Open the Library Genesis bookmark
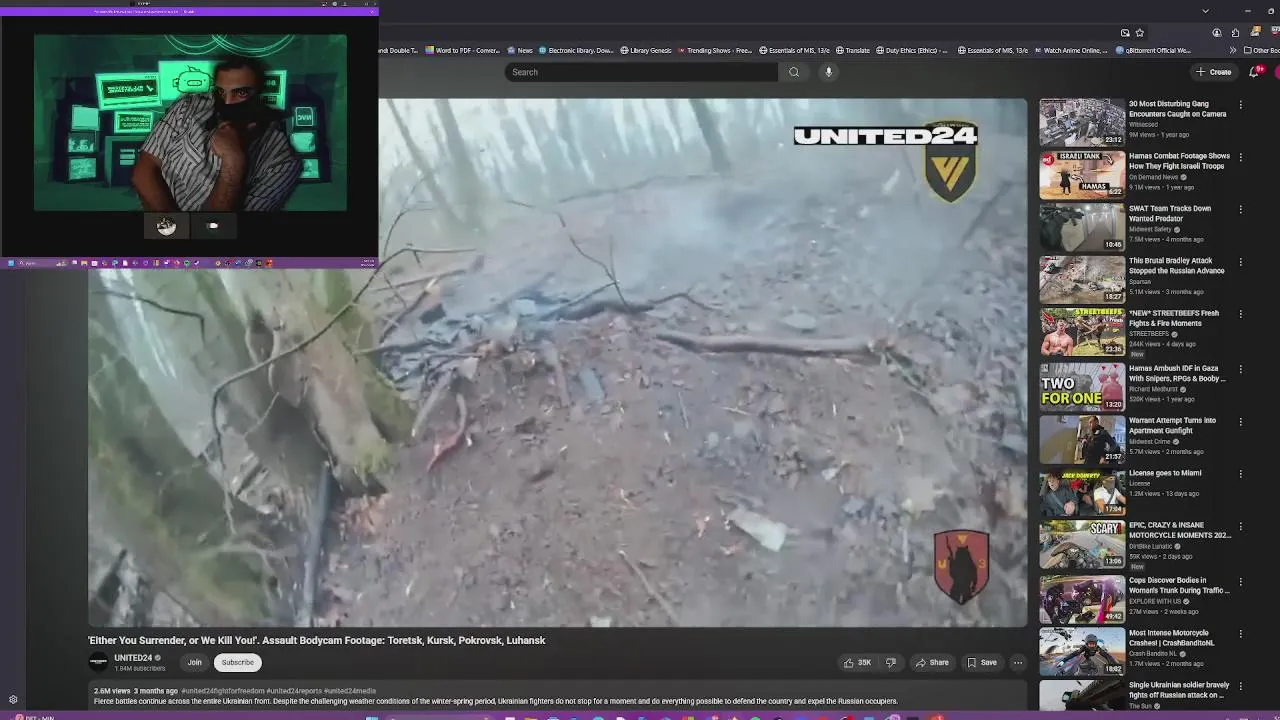 [x=645, y=50]
